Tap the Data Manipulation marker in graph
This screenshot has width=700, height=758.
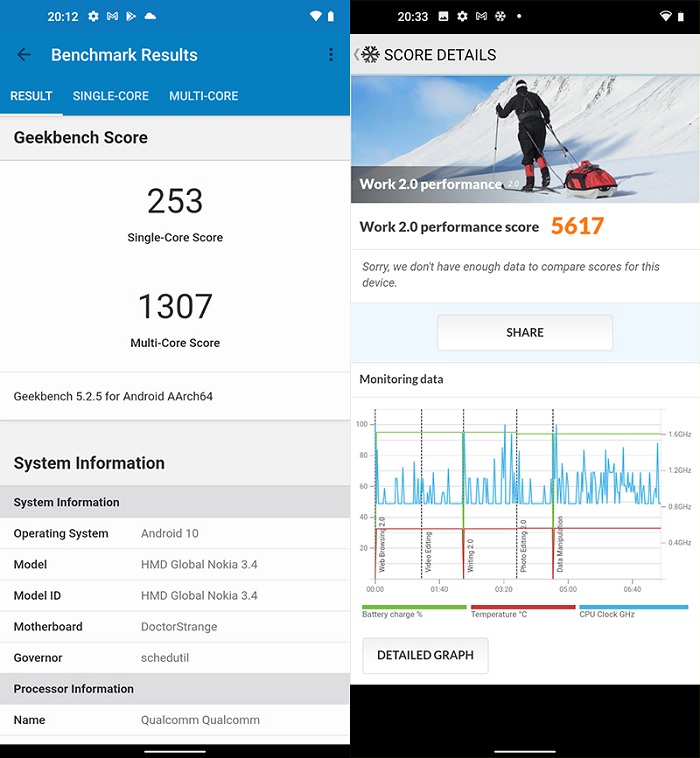pos(560,544)
